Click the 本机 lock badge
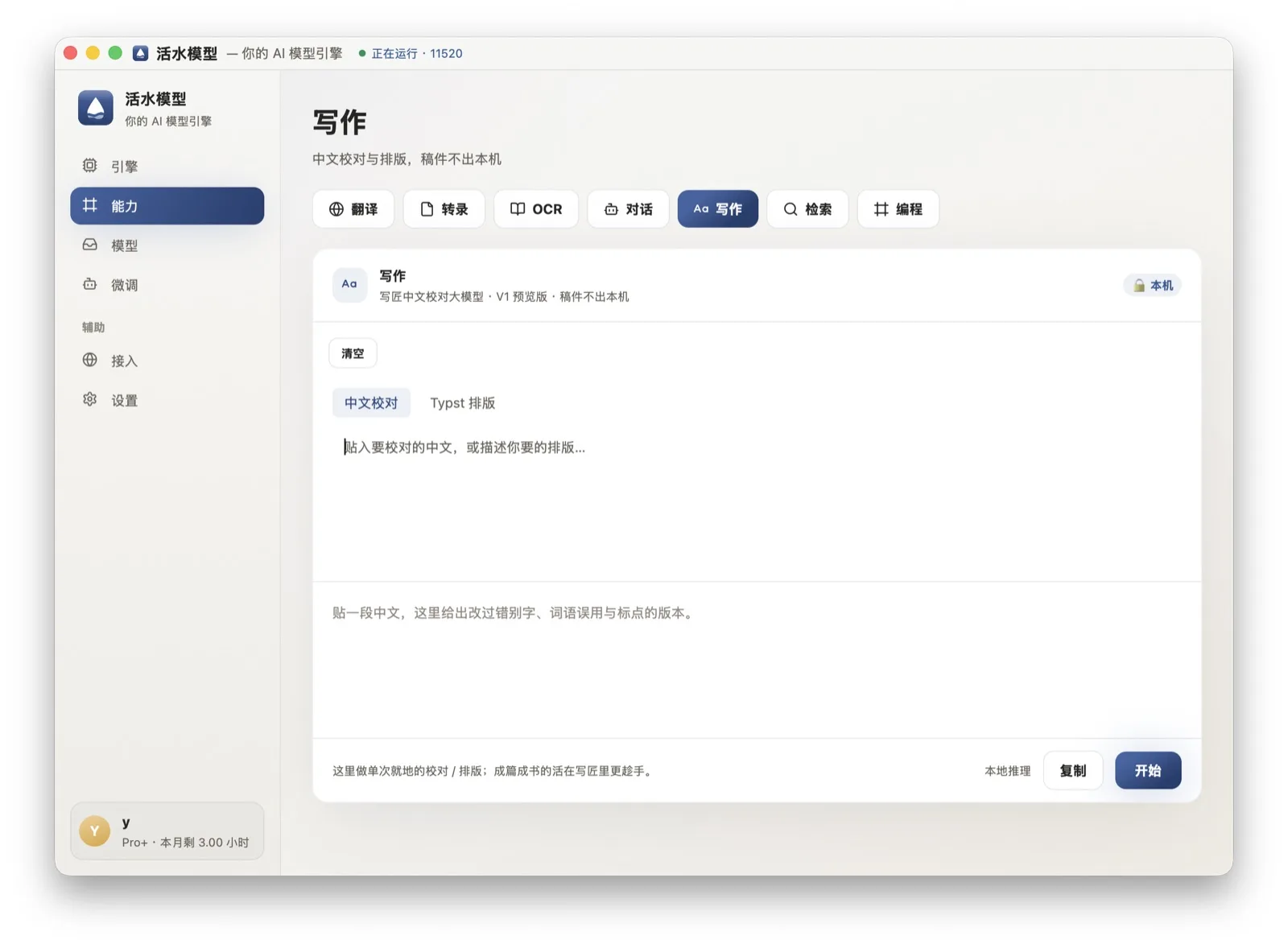 [x=1153, y=286]
